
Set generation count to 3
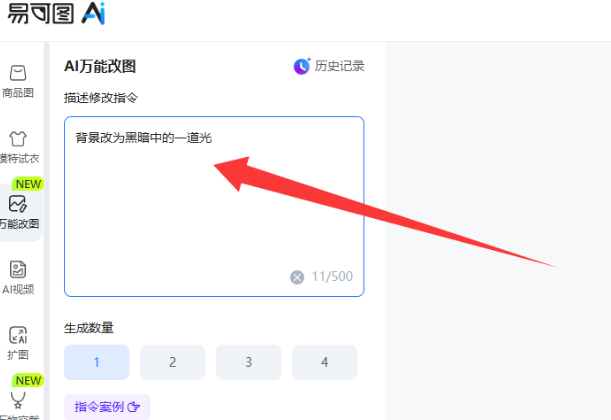pos(249,362)
